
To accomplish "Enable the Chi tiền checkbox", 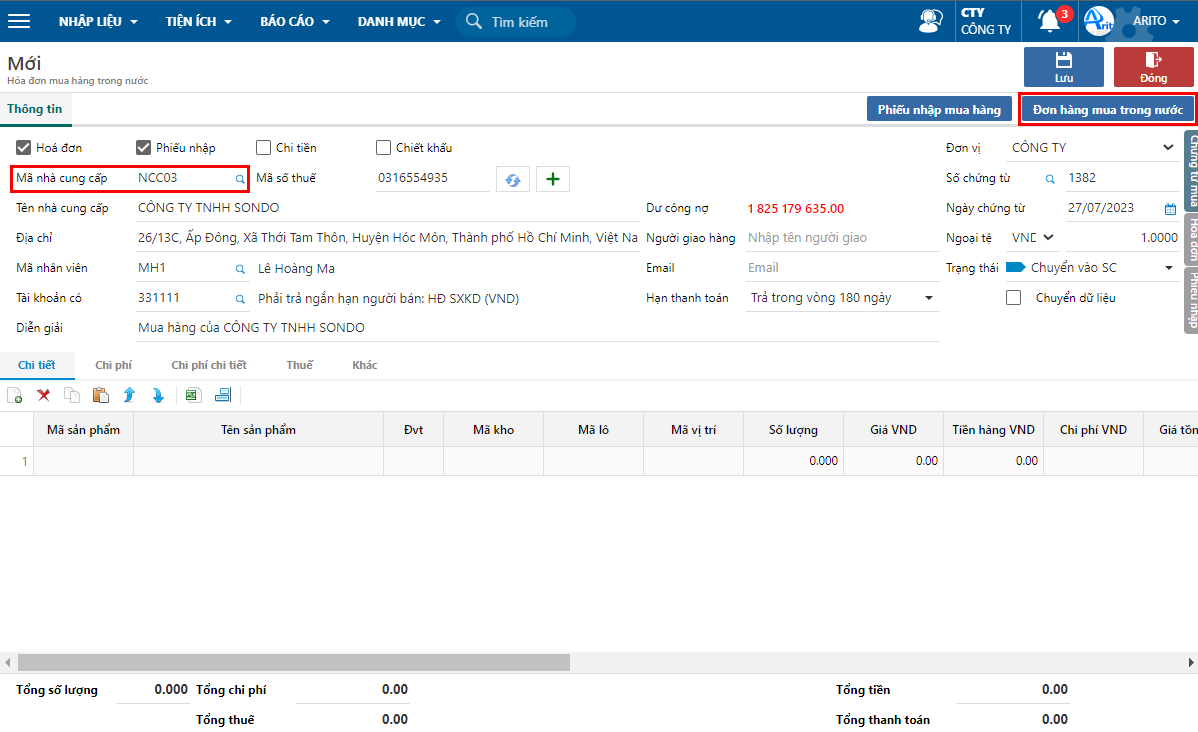I will click(264, 147).
